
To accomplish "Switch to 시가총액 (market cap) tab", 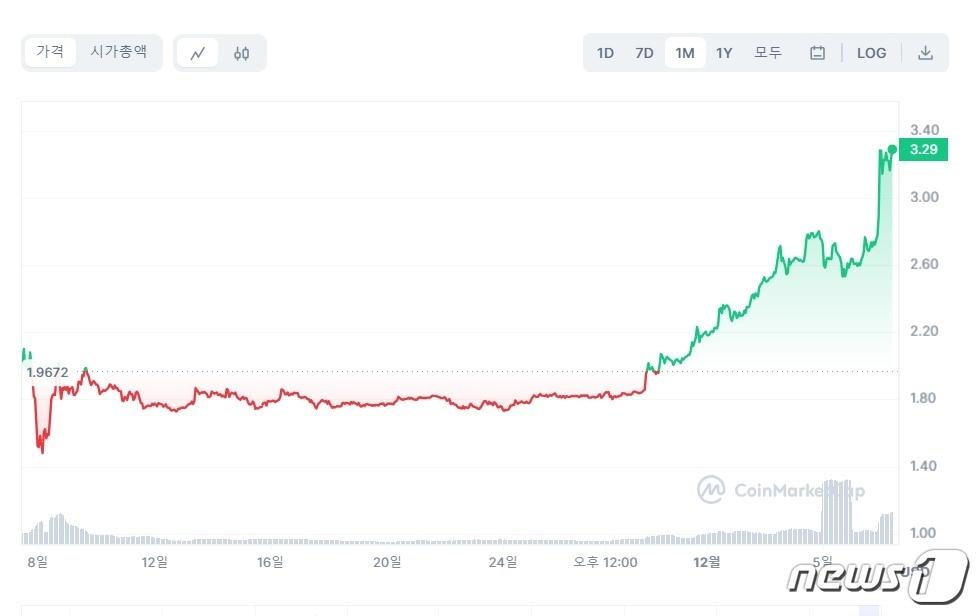I will (118, 52).
